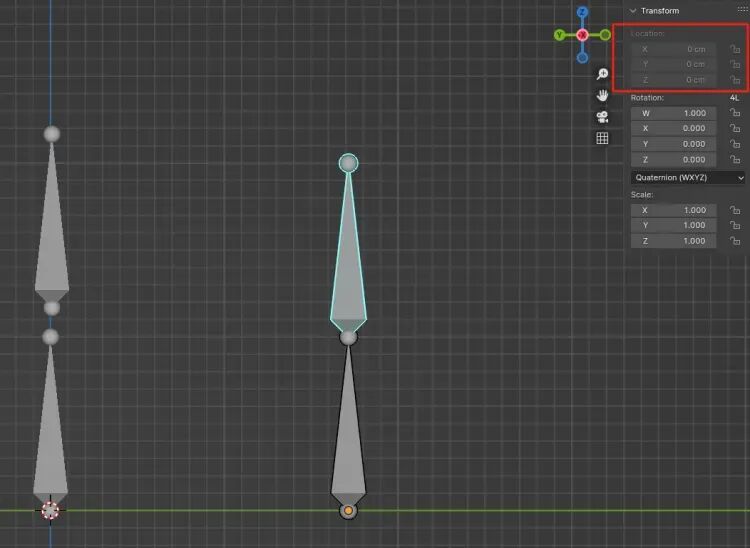The height and width of the screenshot is (548, 750).
Task: Click the unlabeled green negative-Y gizmo ball
Action: pyautogui.click(x=605, y=35)
